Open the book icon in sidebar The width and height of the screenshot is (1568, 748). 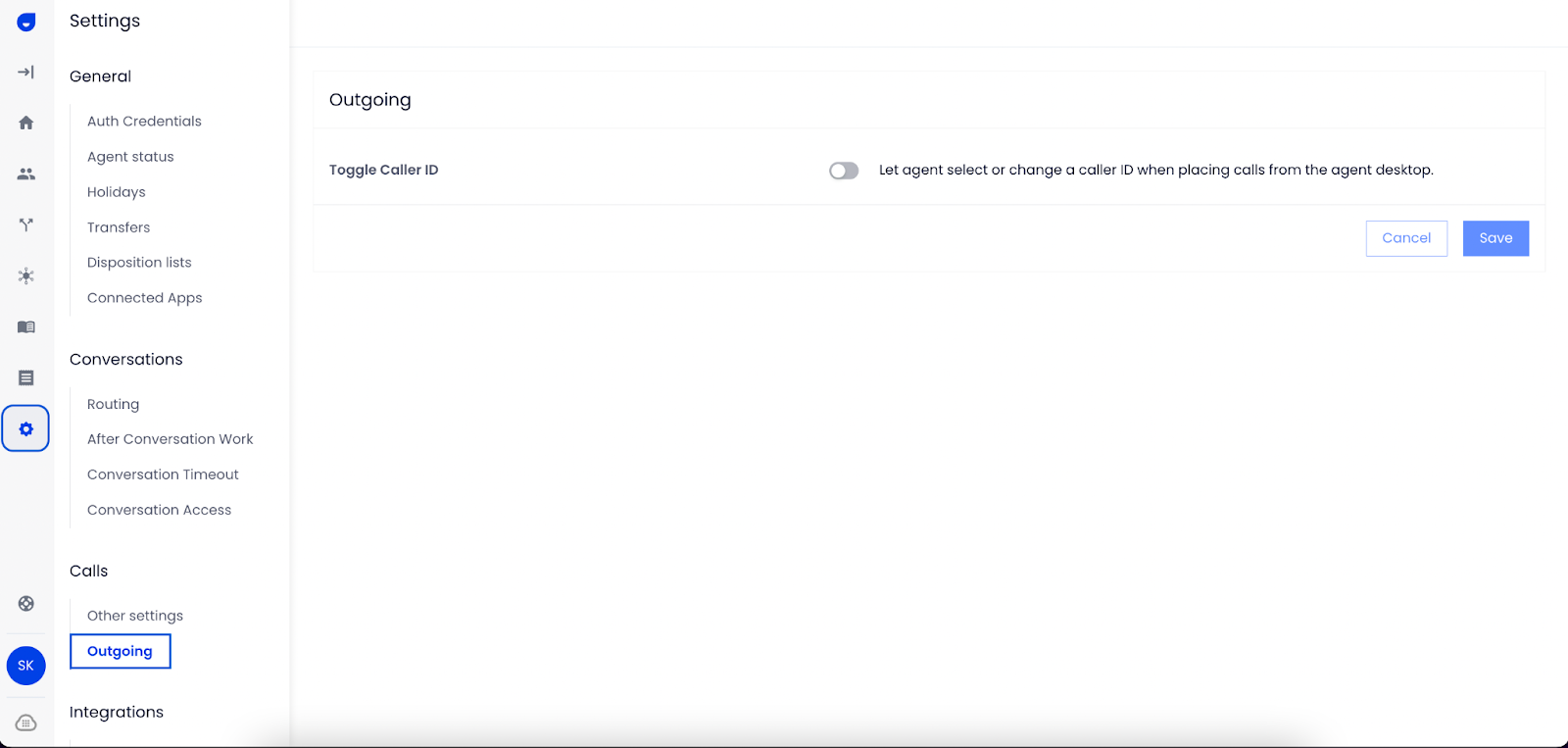[x=26, y=326]
